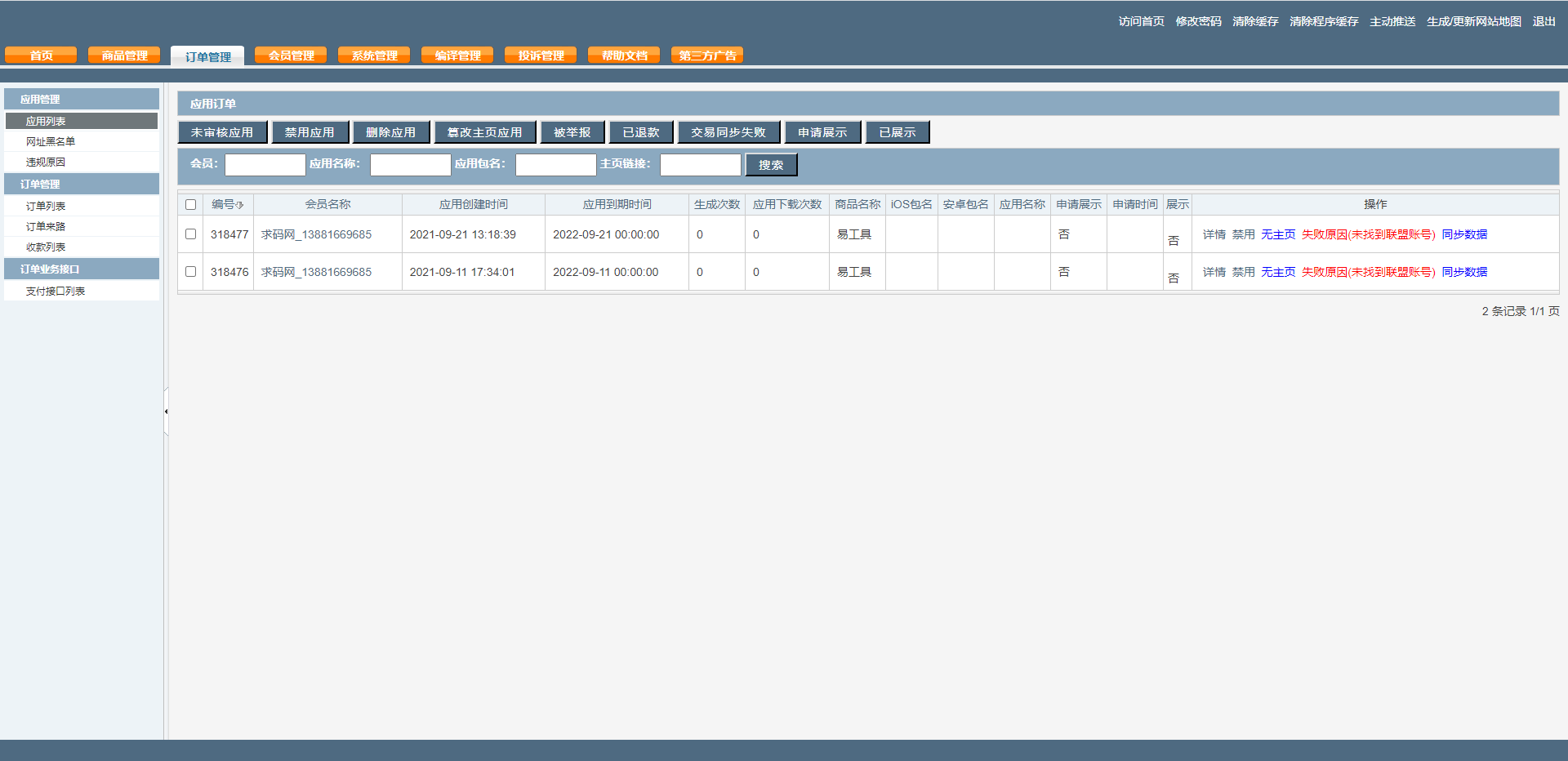1568x761 pixels.
Task: Collapse the left sidebar using splitter arrow
Action: (x=166, y=412)
